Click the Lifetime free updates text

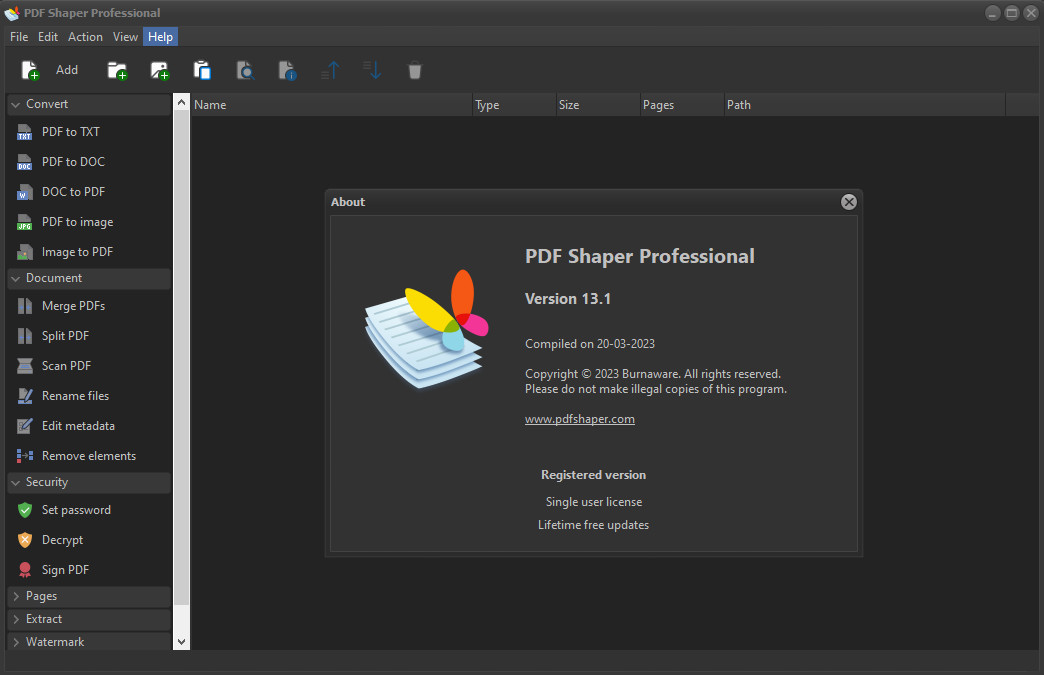(593, 525)
